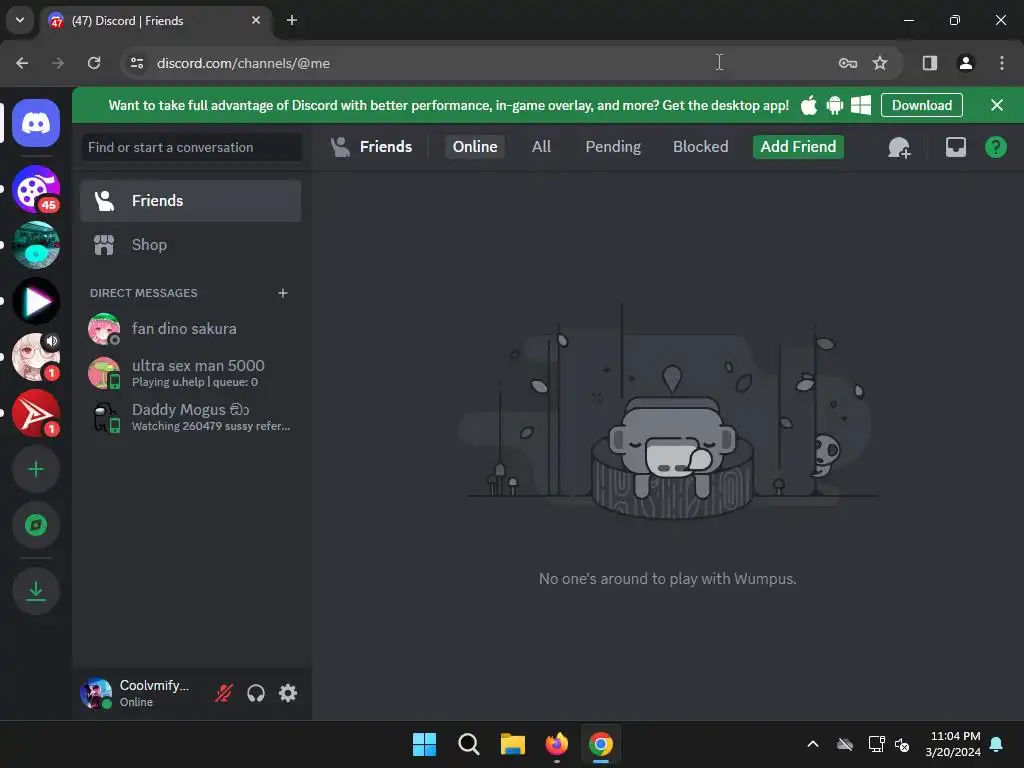Switch to the All friends tab
Viewport: 1024px width, 768px height.
(541, 147)
